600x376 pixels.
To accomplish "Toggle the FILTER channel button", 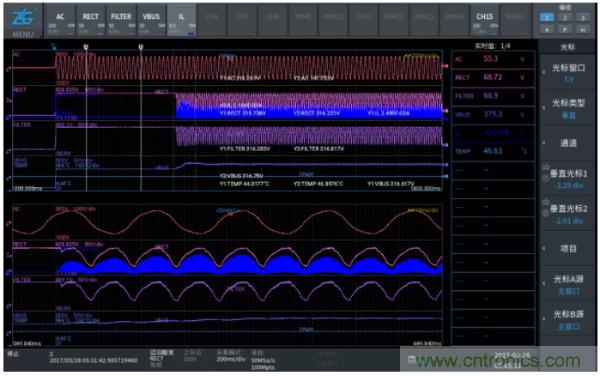I will (x=121, y=21).
